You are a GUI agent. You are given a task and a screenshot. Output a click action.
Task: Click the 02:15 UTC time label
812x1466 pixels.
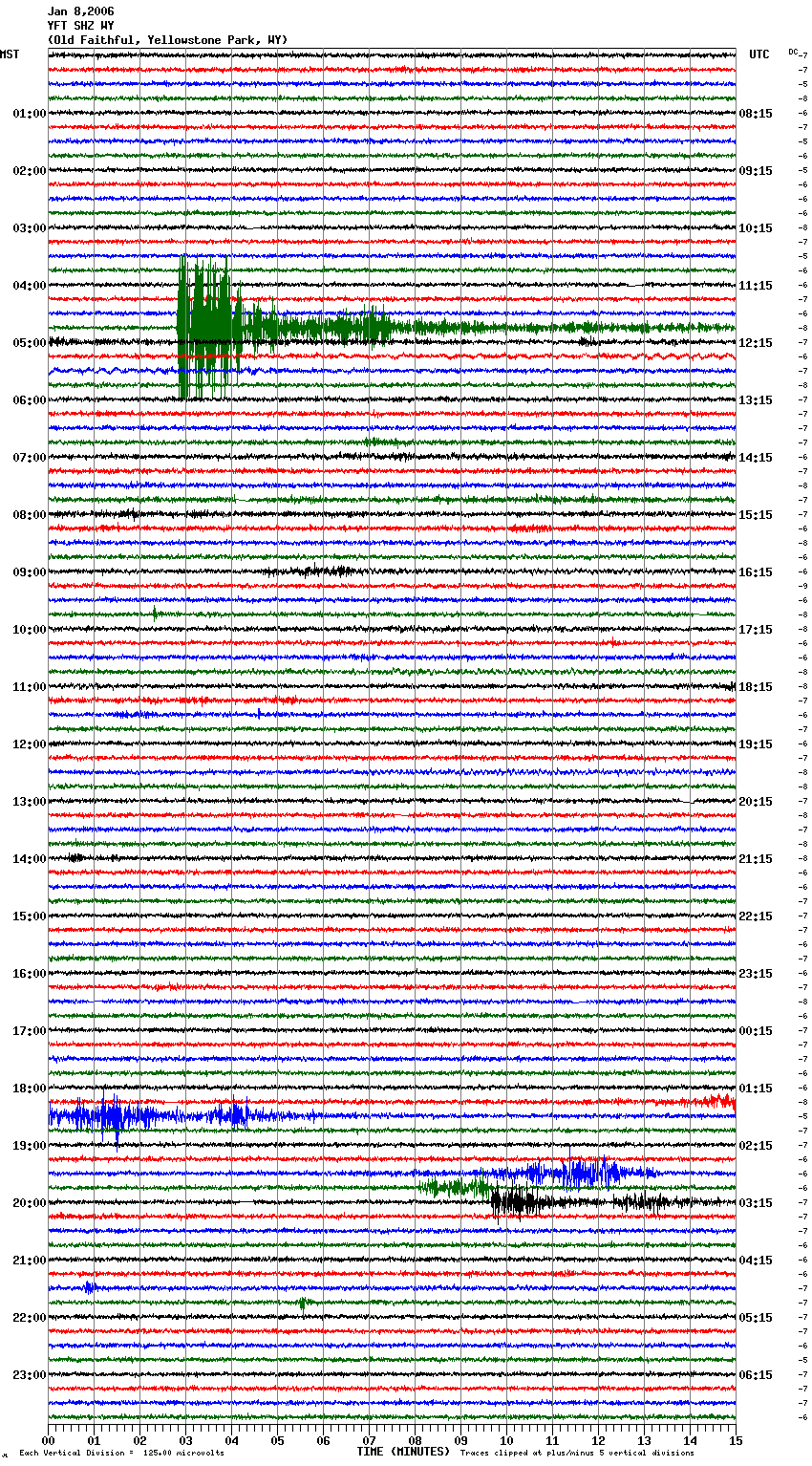click(756, 1146)
